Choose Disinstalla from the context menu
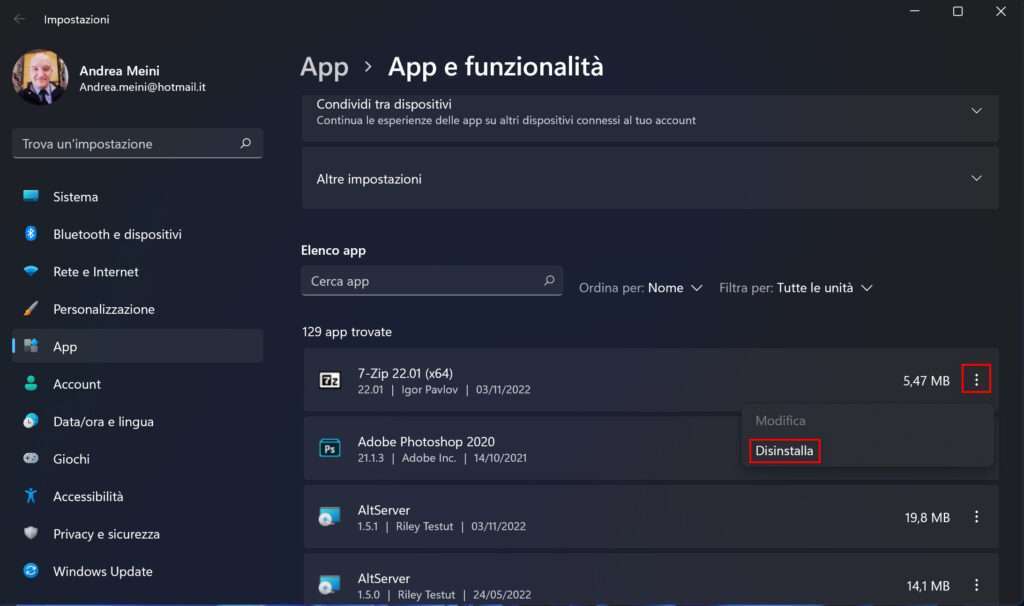The height and width of the screenshot is (606, 1024). click(784, 451)
